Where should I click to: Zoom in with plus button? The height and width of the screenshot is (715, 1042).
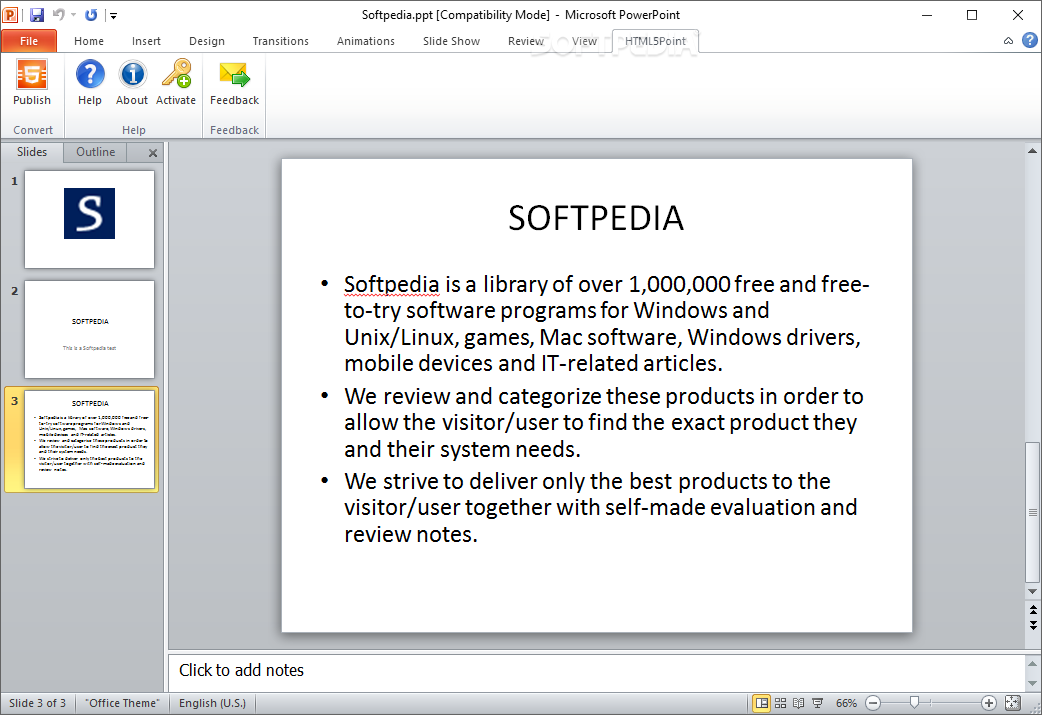click(989, 703)
